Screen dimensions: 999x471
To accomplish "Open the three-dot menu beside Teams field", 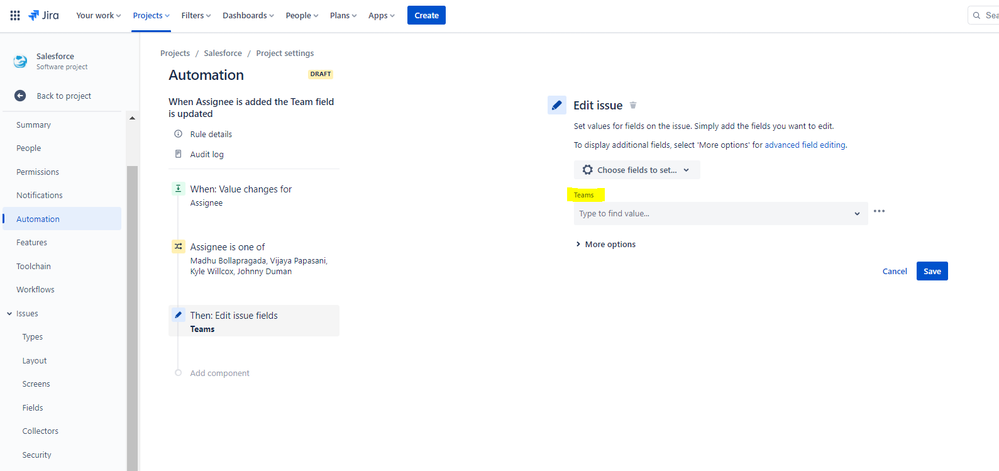I will [x=879, y=212].
